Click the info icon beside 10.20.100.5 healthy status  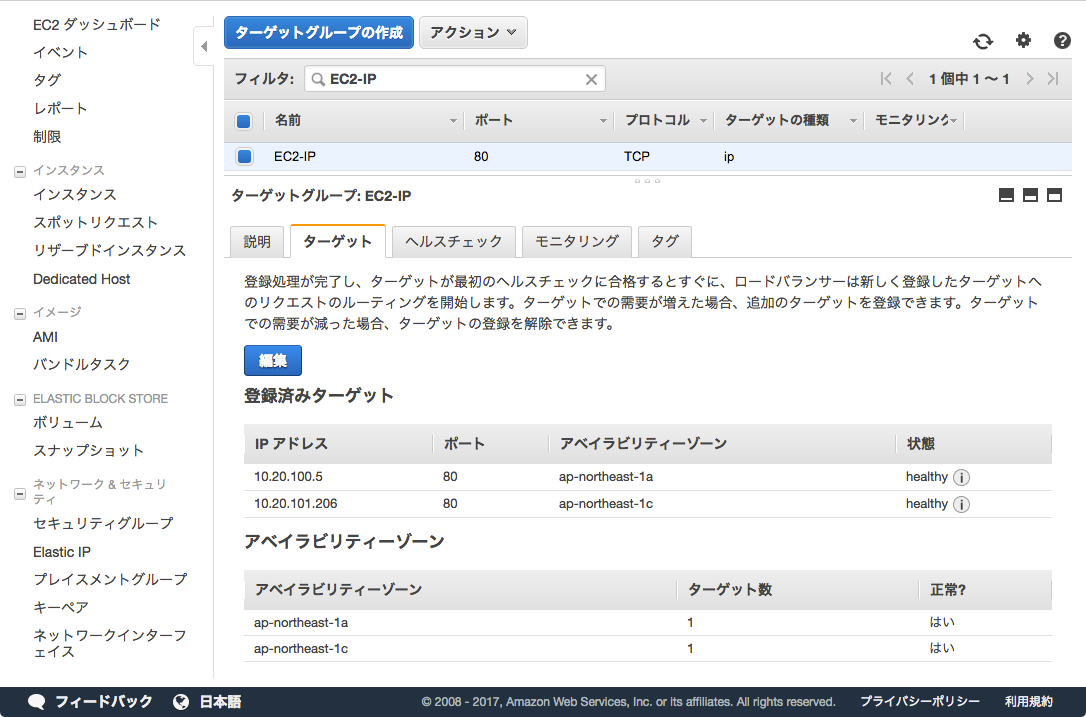pyautogui.click(x=961, y=477)
